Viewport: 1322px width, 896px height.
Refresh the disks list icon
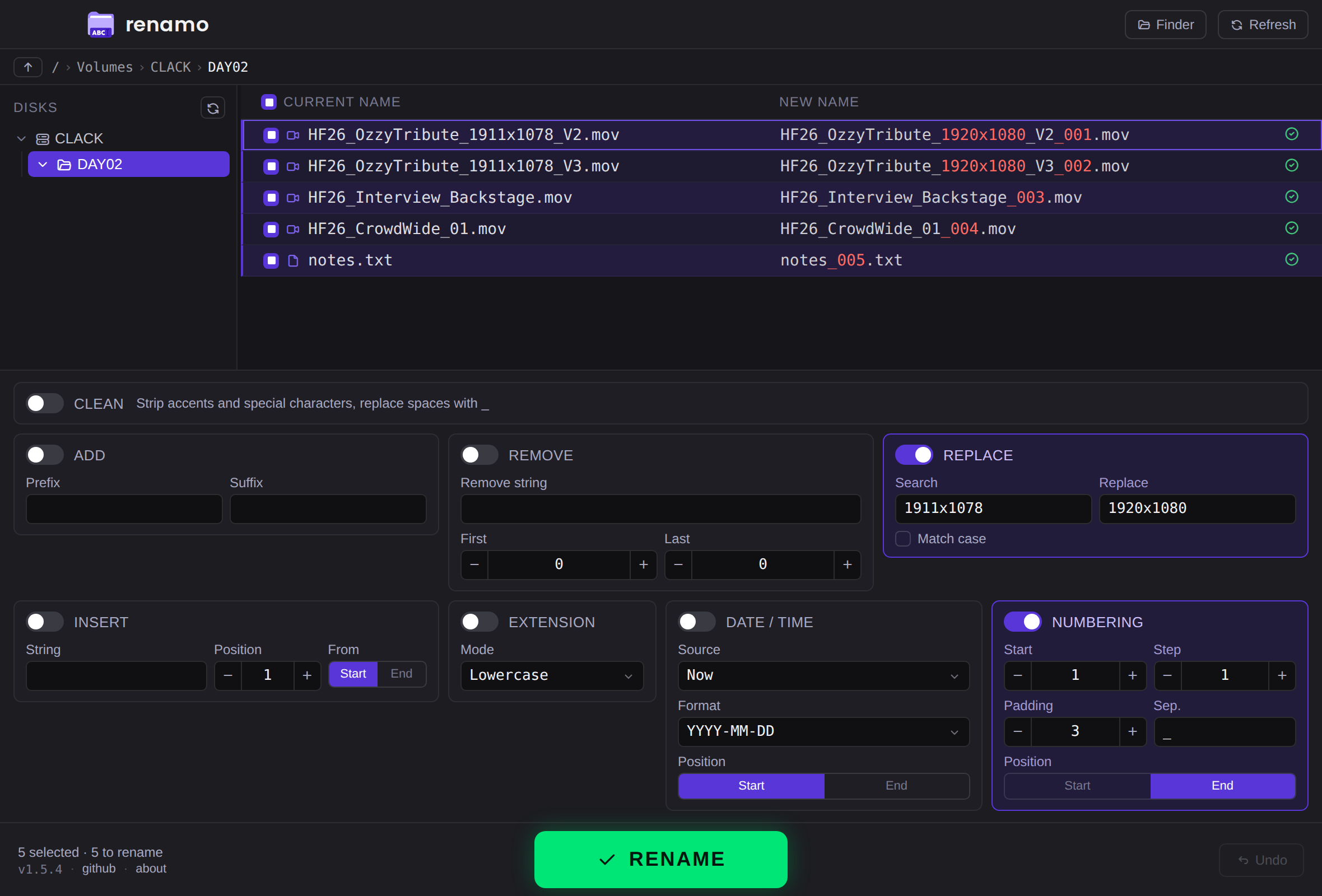pyautogui.click(x=213, y=108)
